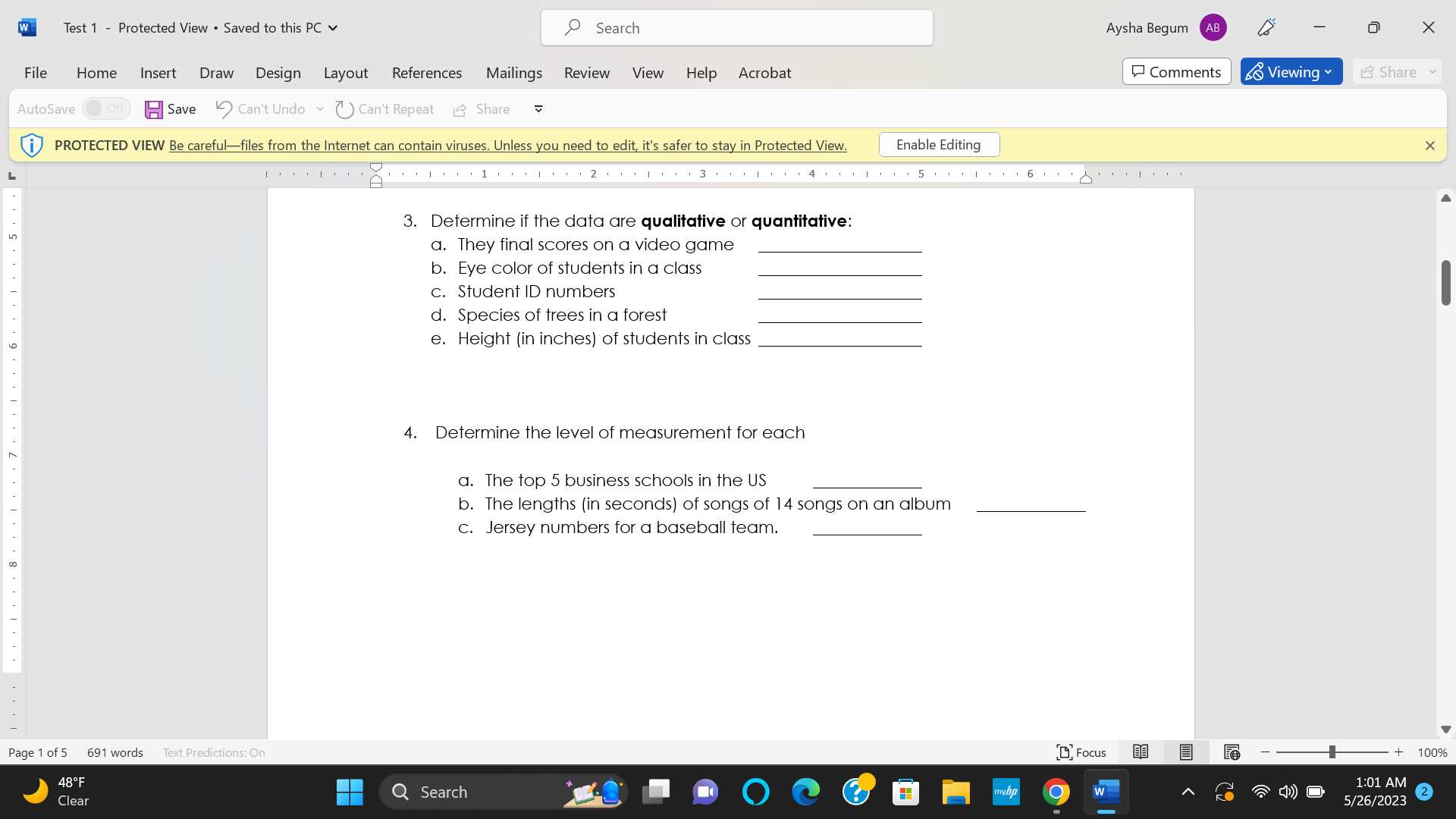The width and height of the screenshot is (1456, 819).
Task: Toggle AutoSave on
Action: pyautogui.click(x=105, y=108)
